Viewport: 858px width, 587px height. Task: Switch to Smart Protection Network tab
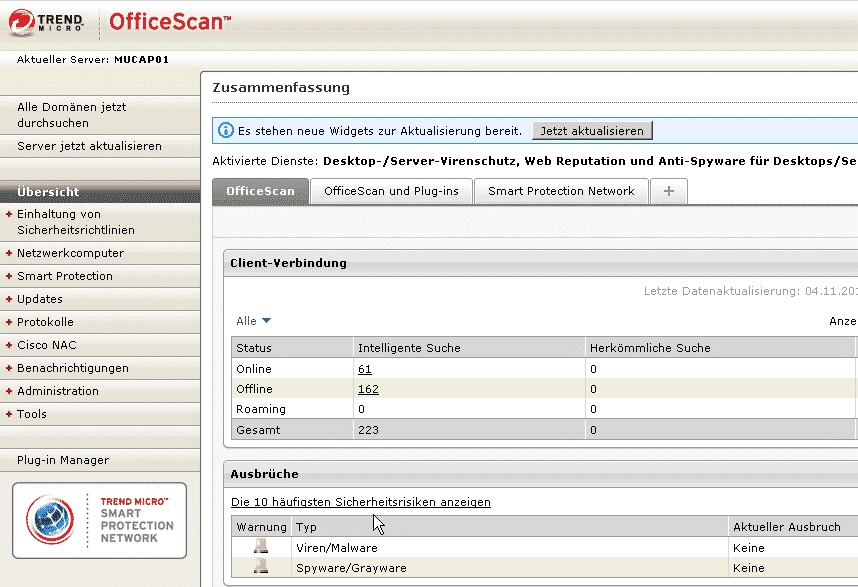[561, 191]
